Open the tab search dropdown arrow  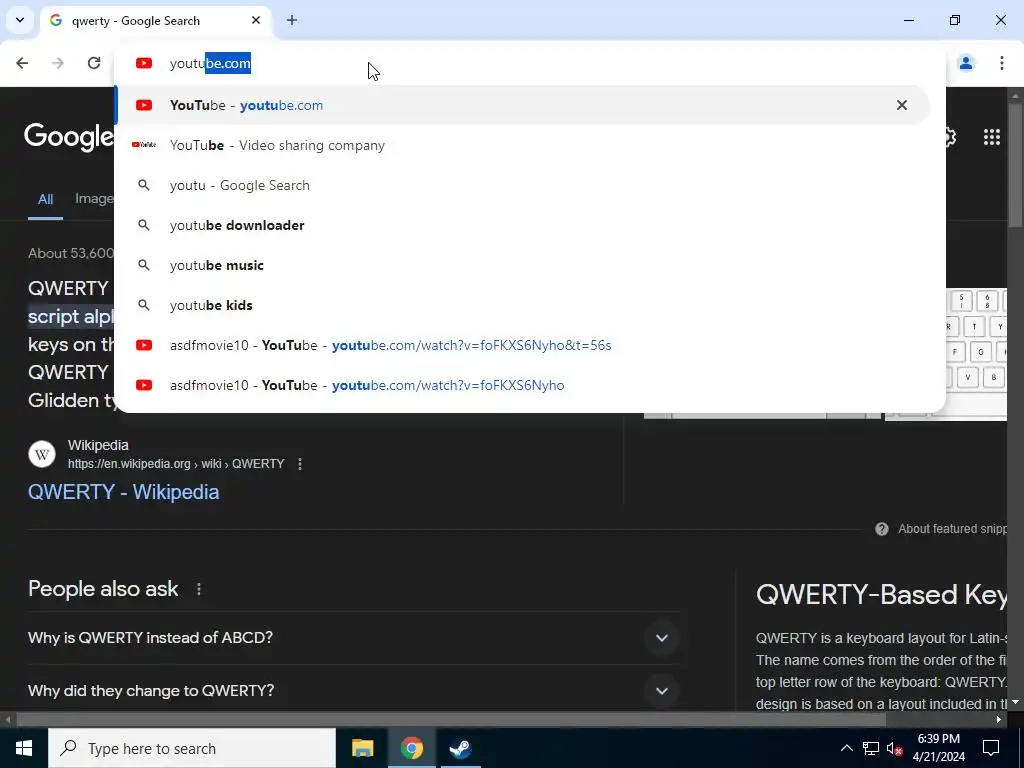[20, 20]
